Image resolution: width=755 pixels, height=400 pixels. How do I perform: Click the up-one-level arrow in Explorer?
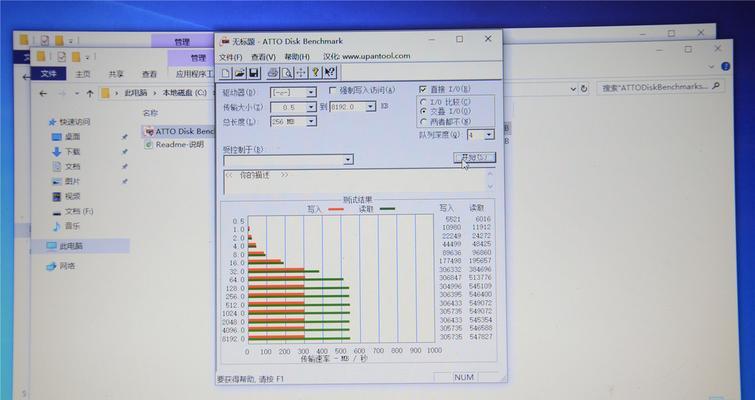[x=90, y=94]
